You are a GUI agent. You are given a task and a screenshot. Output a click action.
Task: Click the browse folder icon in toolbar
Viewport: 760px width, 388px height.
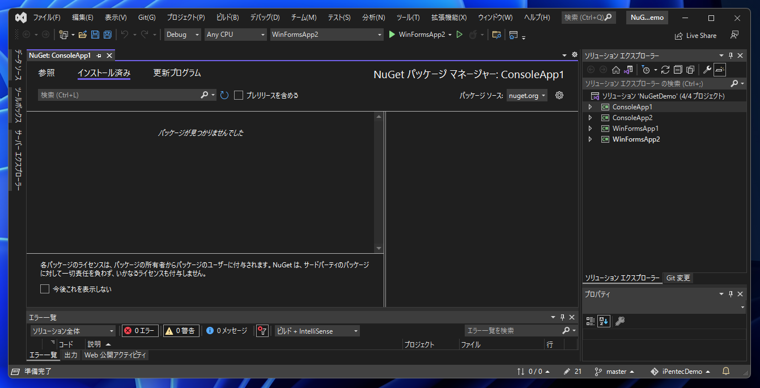[x=496, y=35]
